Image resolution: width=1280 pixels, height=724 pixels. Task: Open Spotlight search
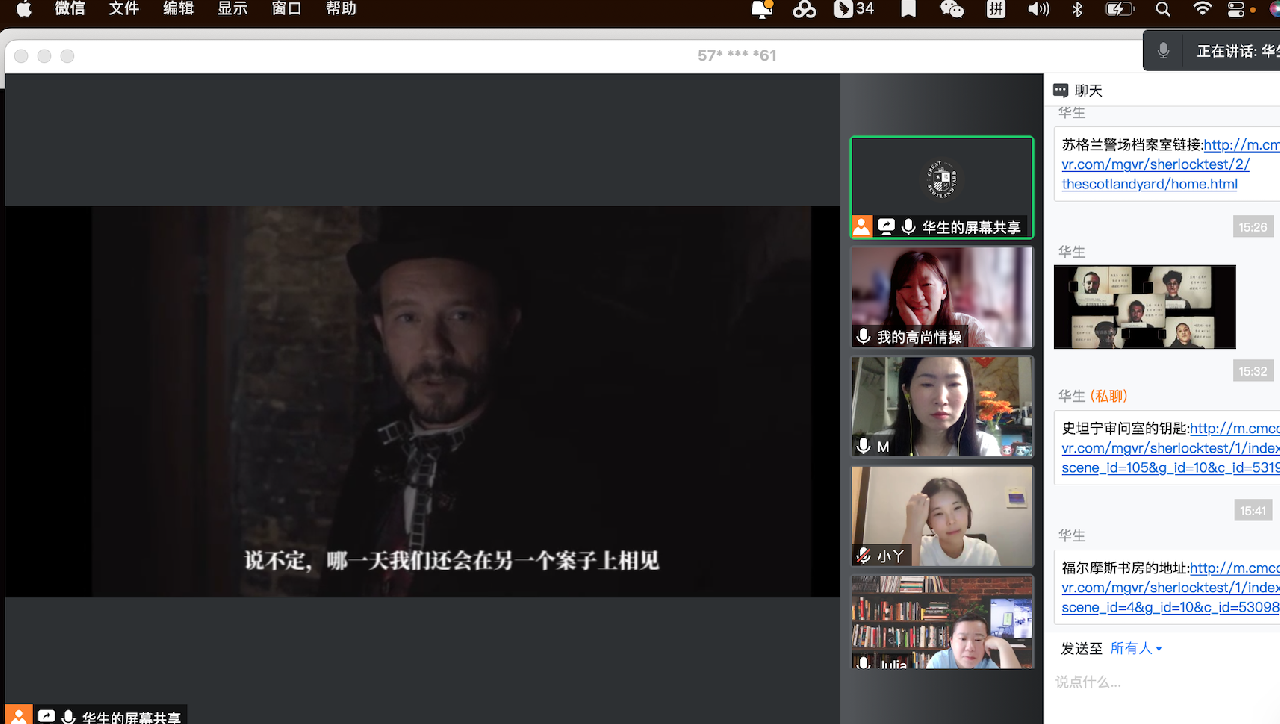pyautogui.click(x=1162, y=9)
